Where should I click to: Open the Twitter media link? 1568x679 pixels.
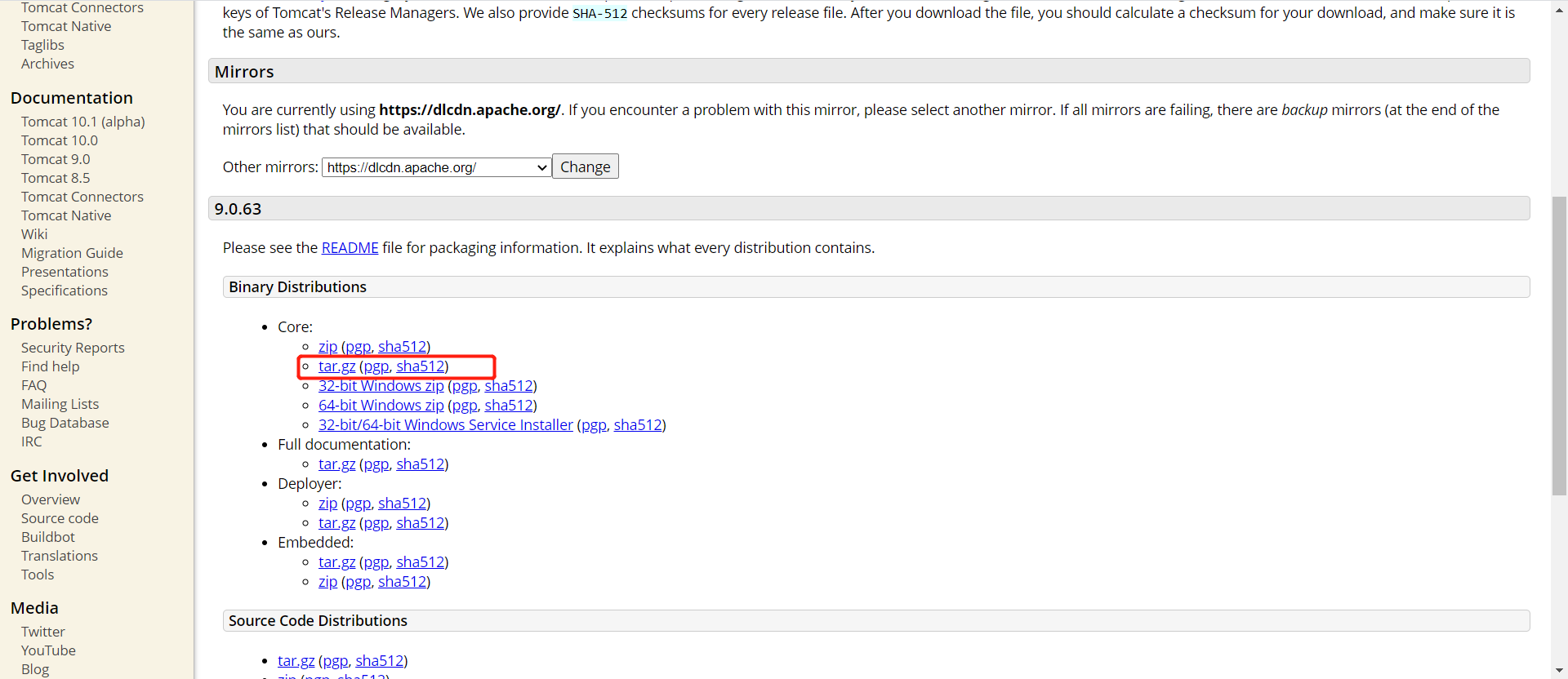[42, 632]
